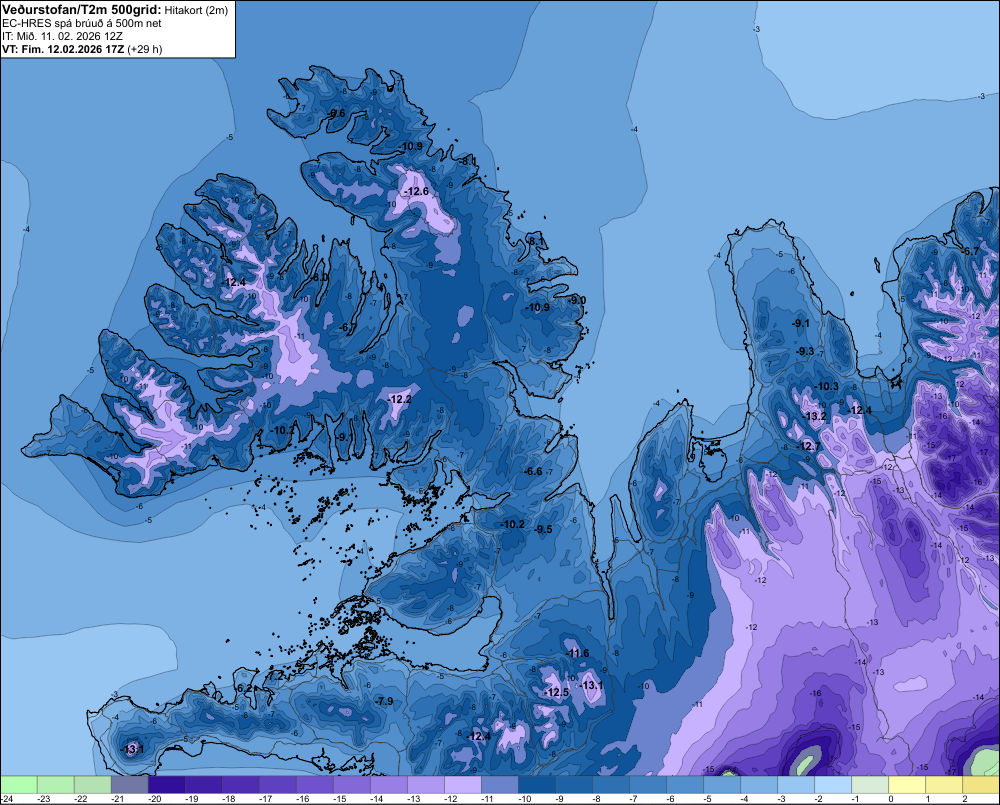Choose the legend swatch between -17 and -16
The width and height of the screenshot is (1000, 805).
pyautogui.click(x=278, y=784)
